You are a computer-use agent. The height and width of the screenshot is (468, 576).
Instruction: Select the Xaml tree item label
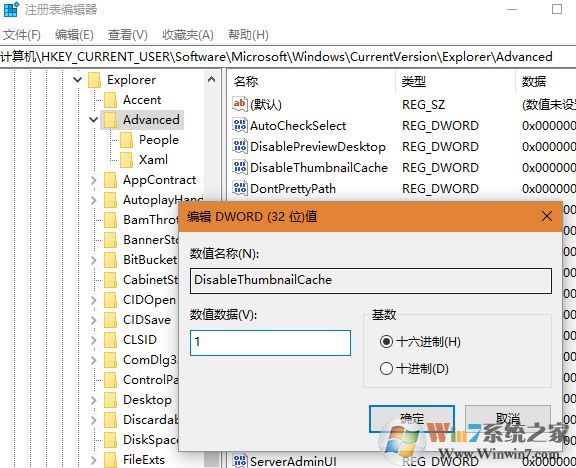click(153, 159)
